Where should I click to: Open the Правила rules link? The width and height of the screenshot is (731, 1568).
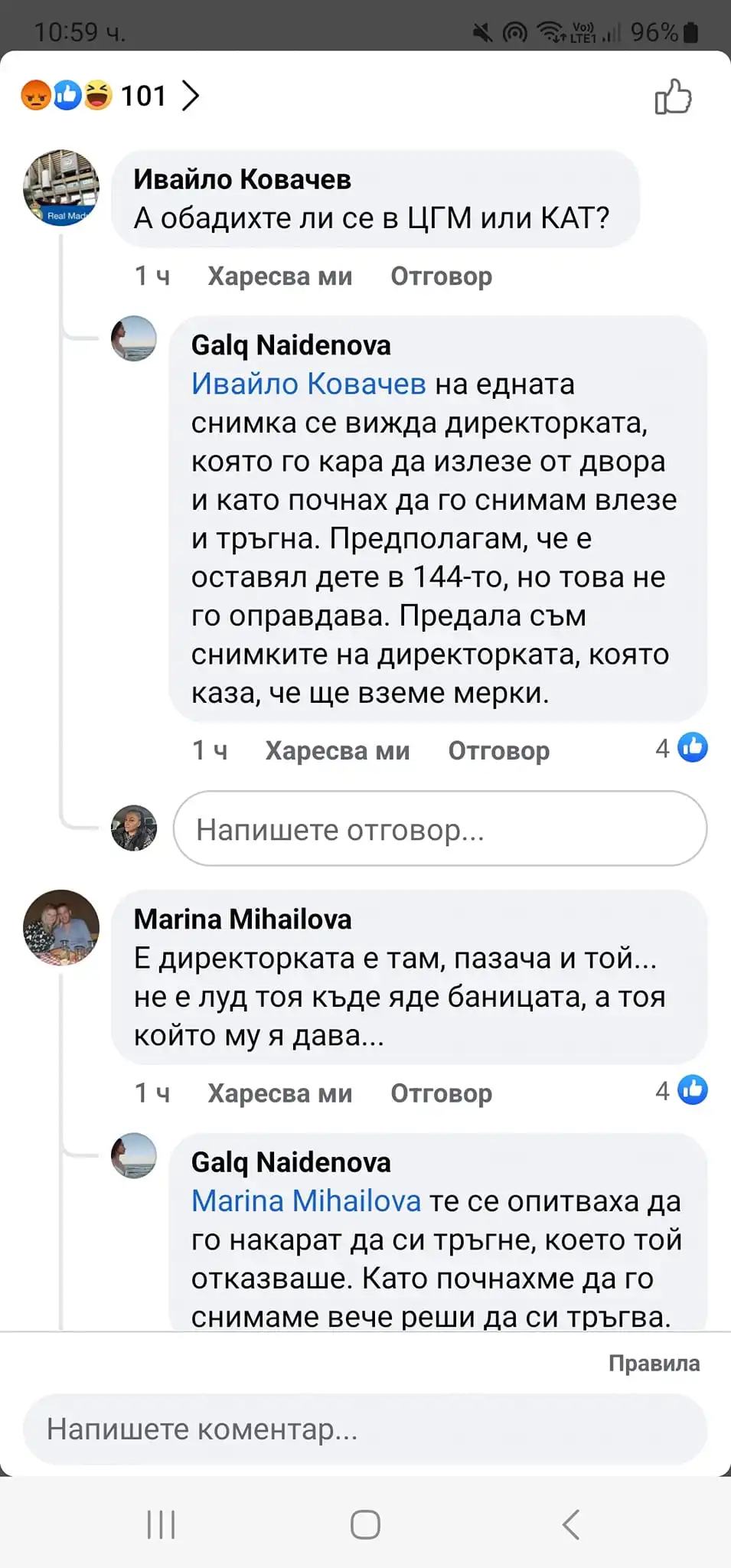point(654,1364)
